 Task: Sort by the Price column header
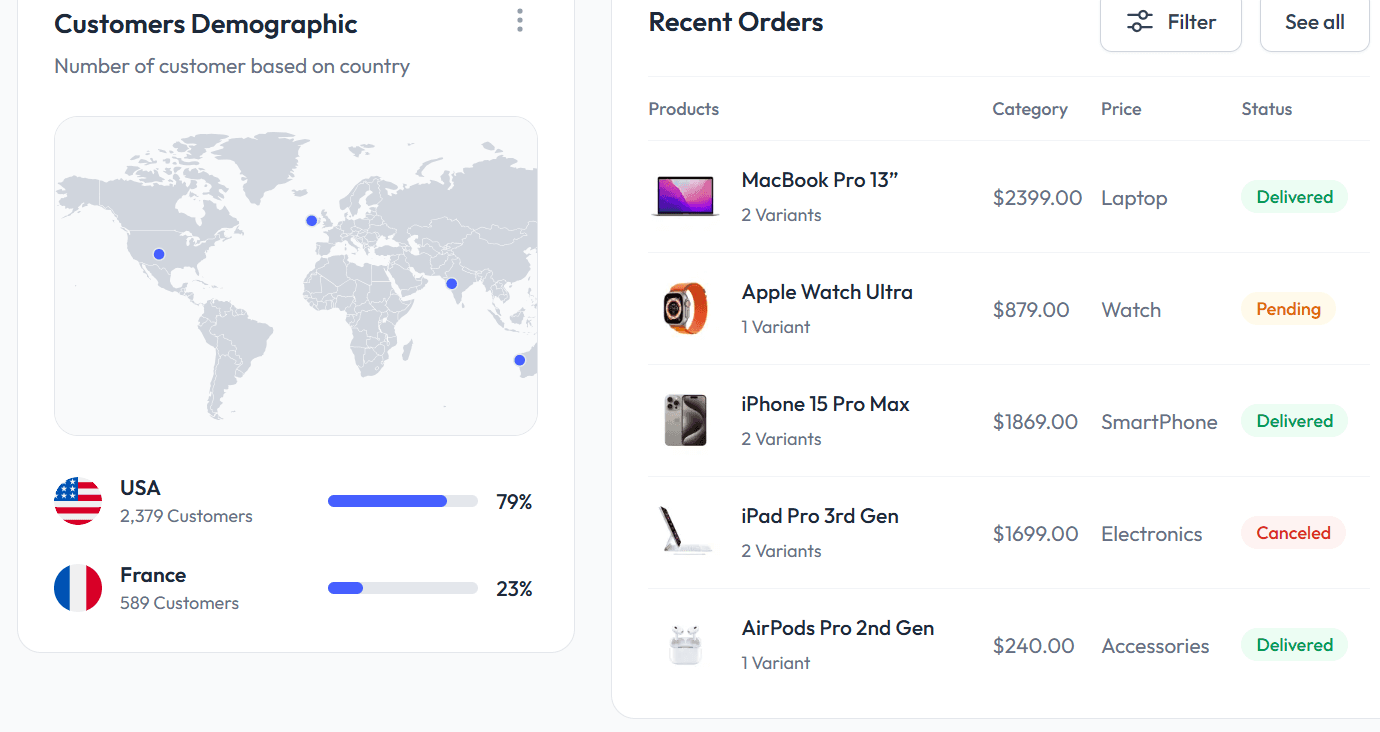click(1121, 109)
